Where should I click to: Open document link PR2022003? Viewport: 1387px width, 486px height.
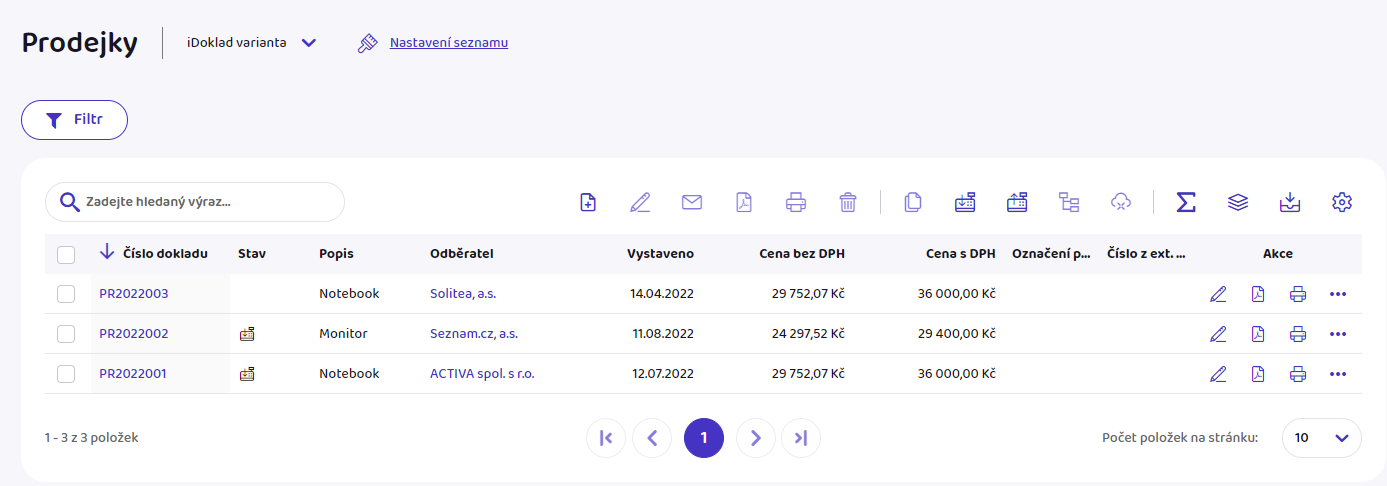click(x=134, y=294)
